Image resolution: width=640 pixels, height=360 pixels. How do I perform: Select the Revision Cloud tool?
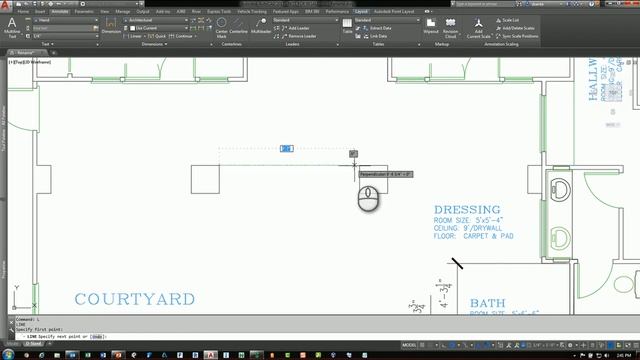pos(450,28)
